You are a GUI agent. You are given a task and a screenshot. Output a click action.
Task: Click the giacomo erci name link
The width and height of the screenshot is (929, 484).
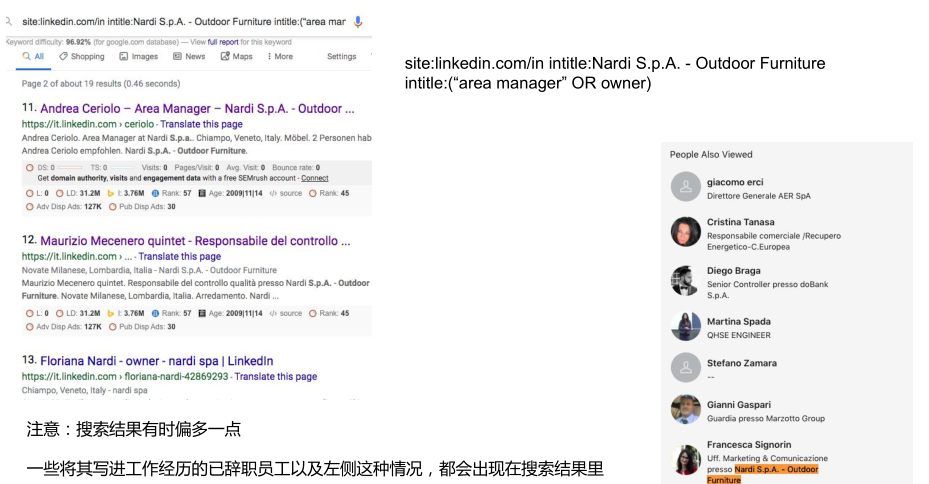coord(735,182)
